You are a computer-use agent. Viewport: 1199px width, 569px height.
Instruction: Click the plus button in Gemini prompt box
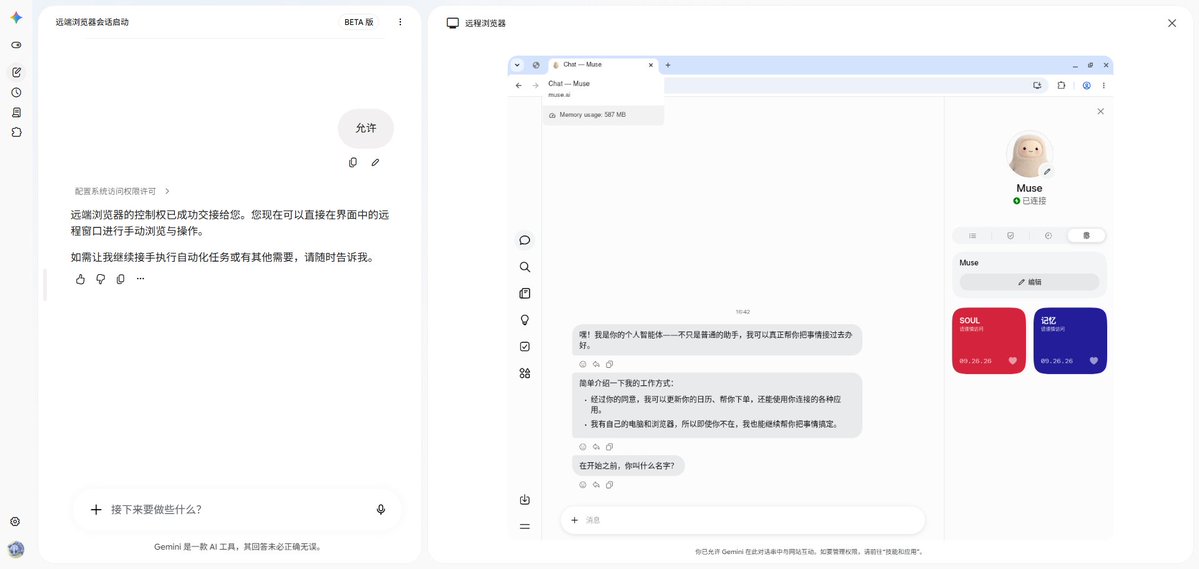click(x=96, y=509)
